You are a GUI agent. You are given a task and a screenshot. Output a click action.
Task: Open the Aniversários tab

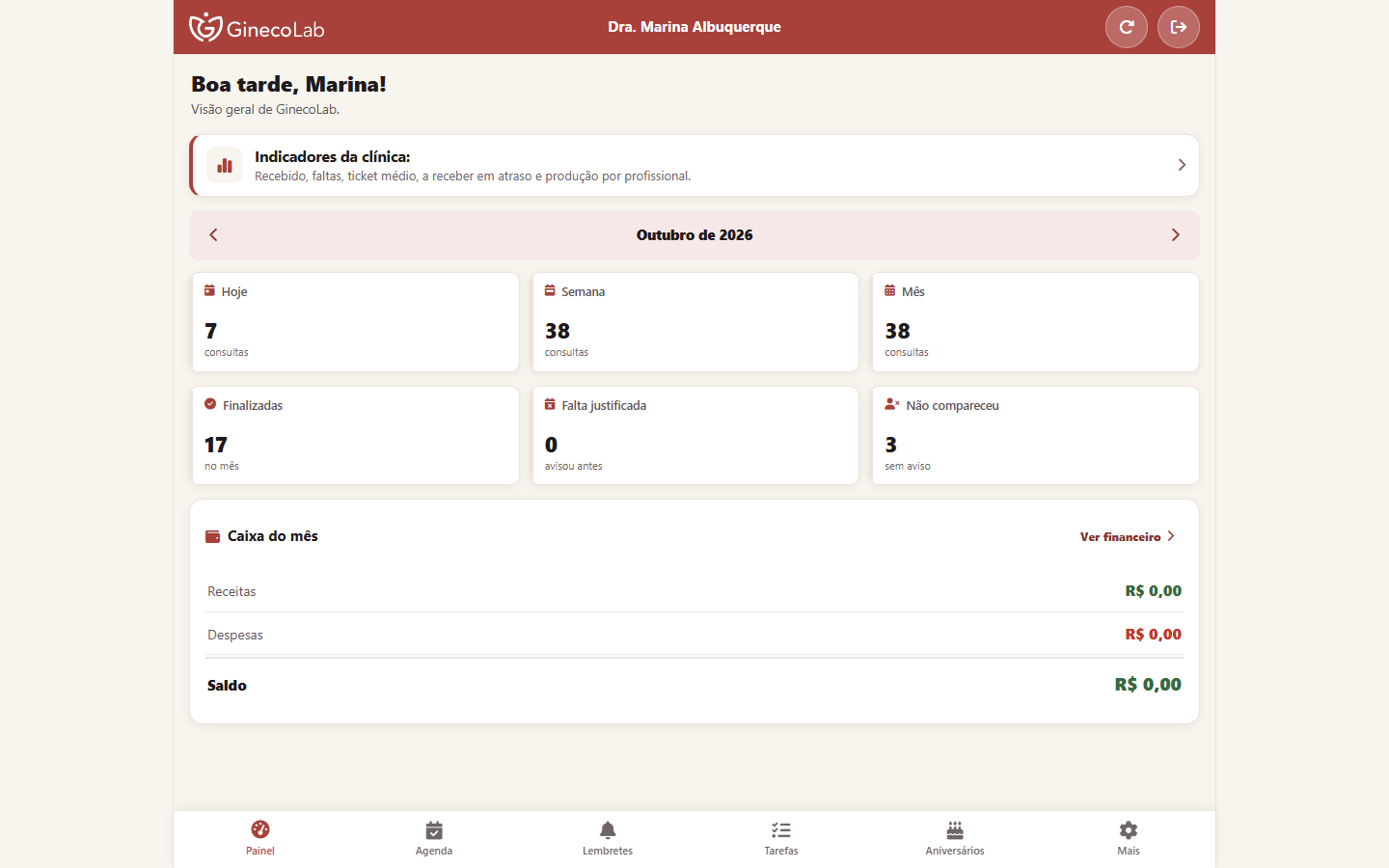pyautogui.click(x=955, y=838)
